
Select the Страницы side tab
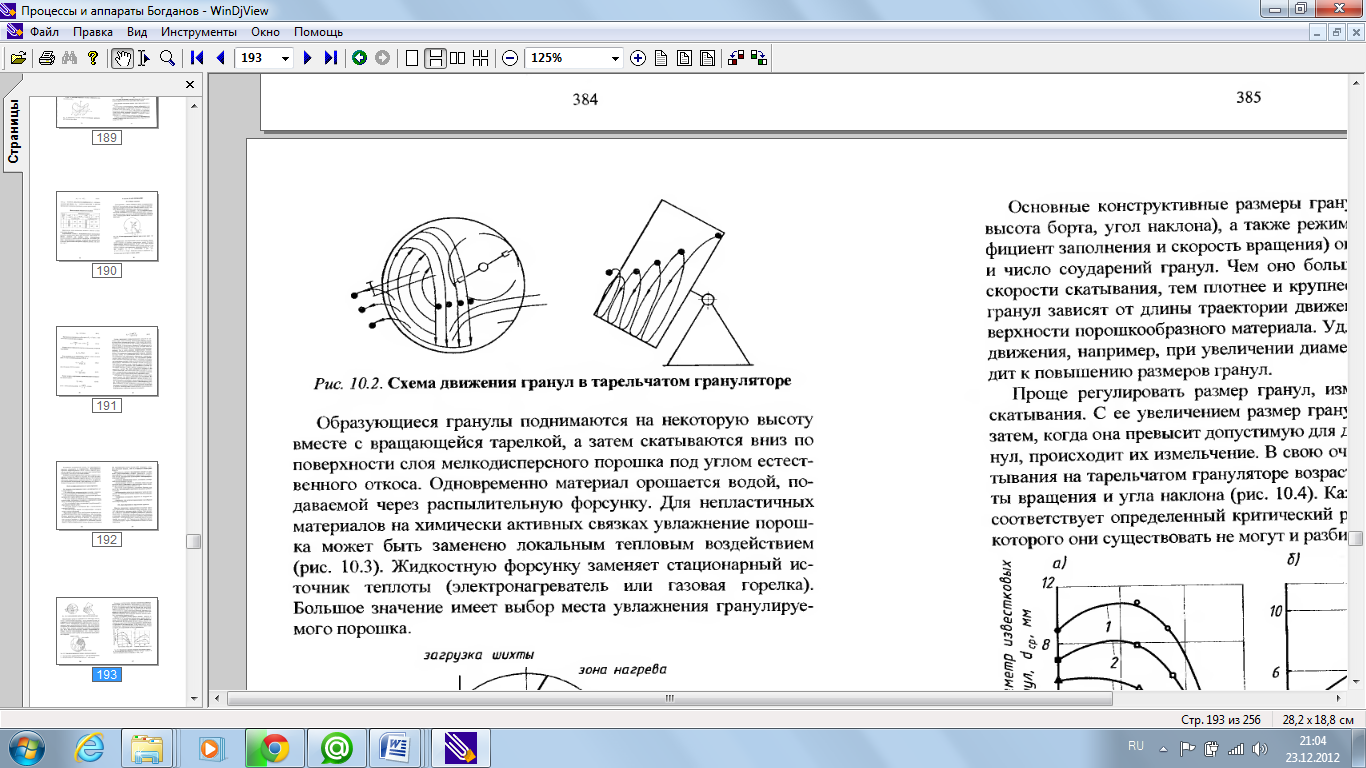coord(14,131)
